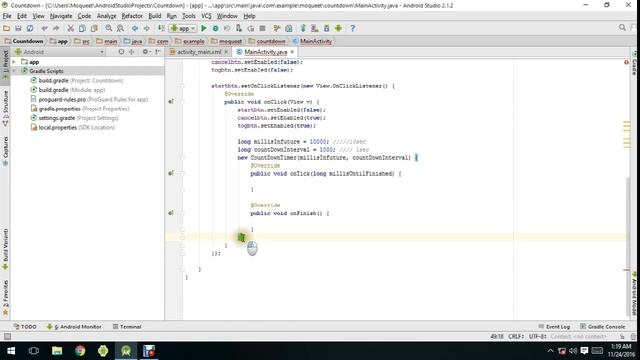Click the Paste icon in toolbar
Image resolution: width=640 pixels, height=360 pixels.
pyautogui.click(x=94, y=28)
